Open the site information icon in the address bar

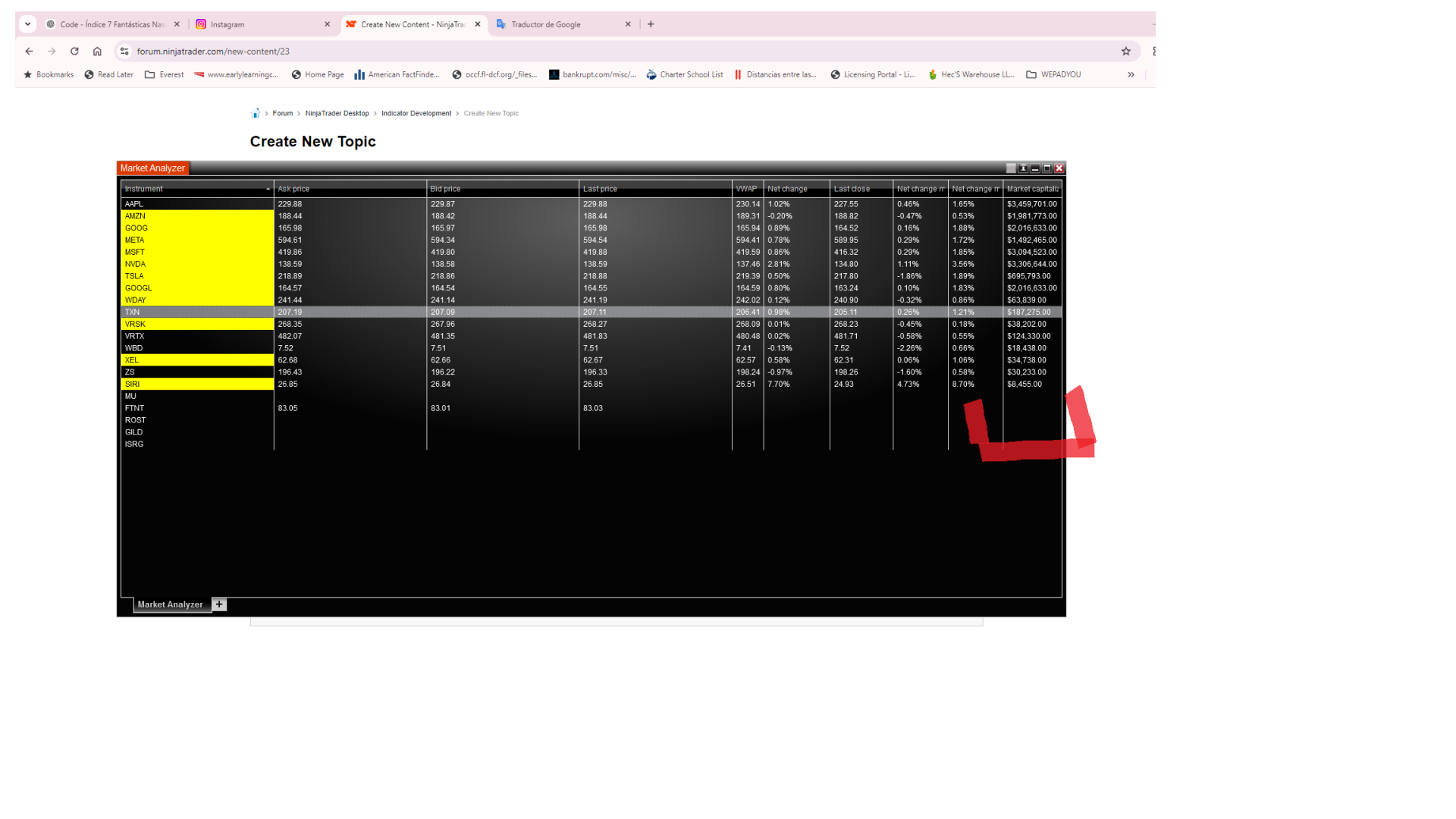[124, 52]
